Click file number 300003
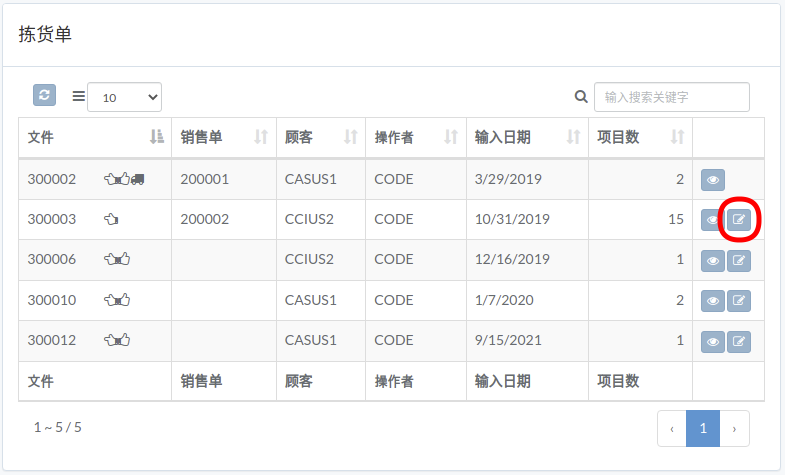The width and height of the screenshot is (785, 475). [52, 219]
